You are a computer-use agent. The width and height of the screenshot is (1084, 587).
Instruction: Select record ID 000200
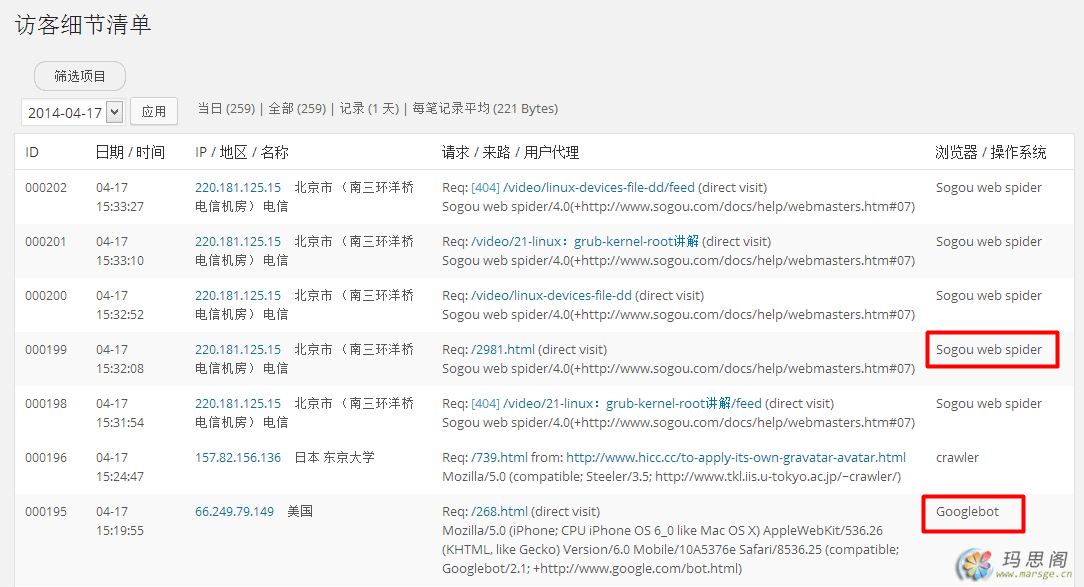pos(46,295)
